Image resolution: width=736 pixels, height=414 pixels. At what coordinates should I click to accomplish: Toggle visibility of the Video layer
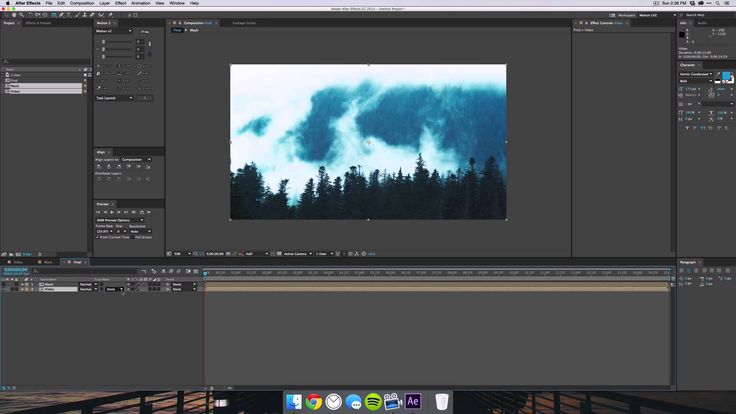click(x=4, y=289)
